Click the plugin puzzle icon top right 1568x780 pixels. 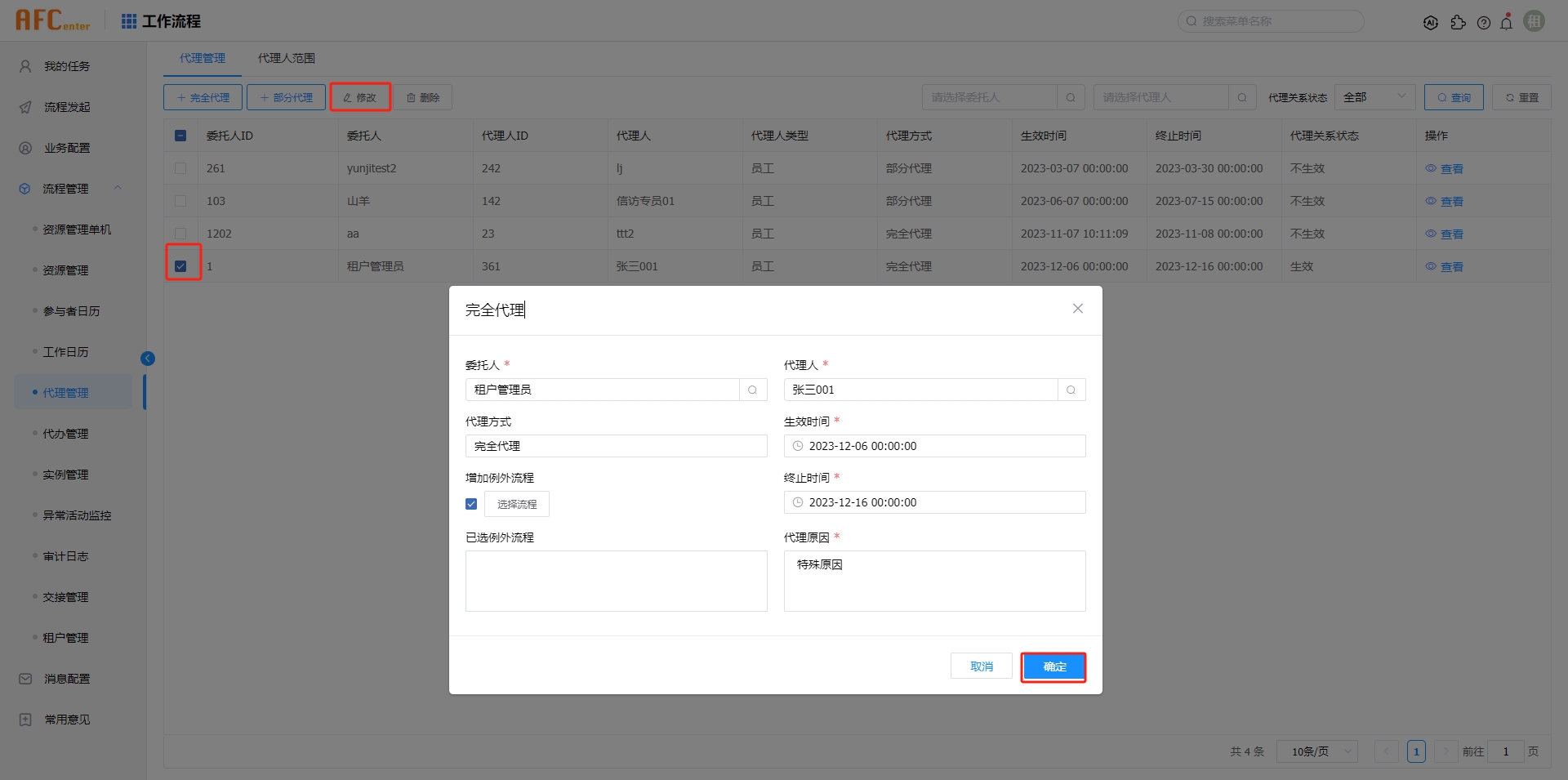tap(1459, 22)
